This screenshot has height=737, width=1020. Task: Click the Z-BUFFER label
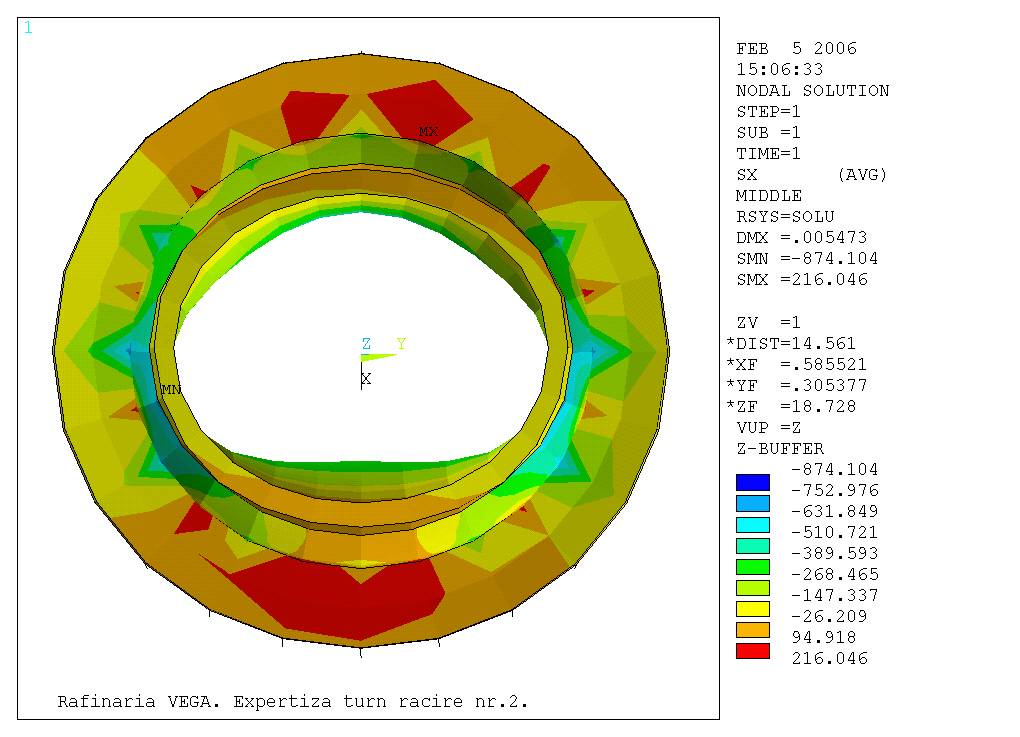[x=780, y=449]
